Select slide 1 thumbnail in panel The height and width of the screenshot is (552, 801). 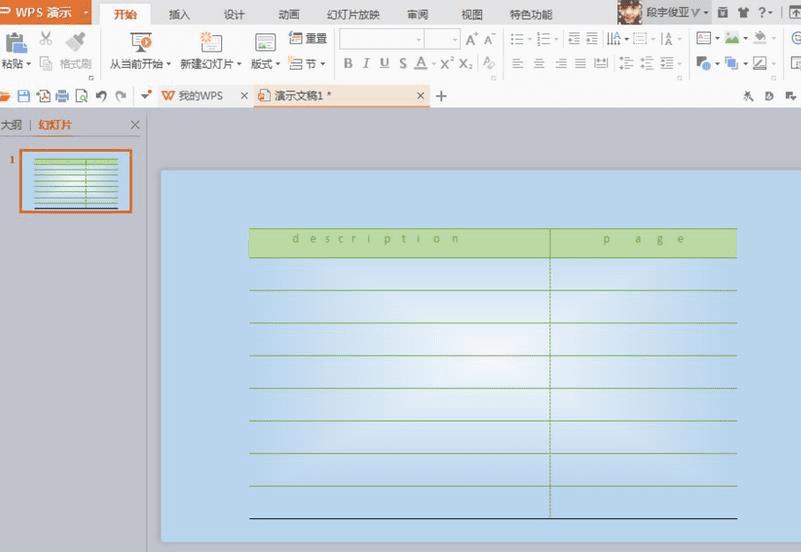point(76,182)
